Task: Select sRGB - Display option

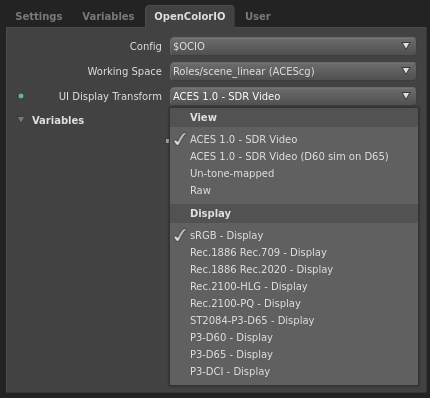Action: 294,235
